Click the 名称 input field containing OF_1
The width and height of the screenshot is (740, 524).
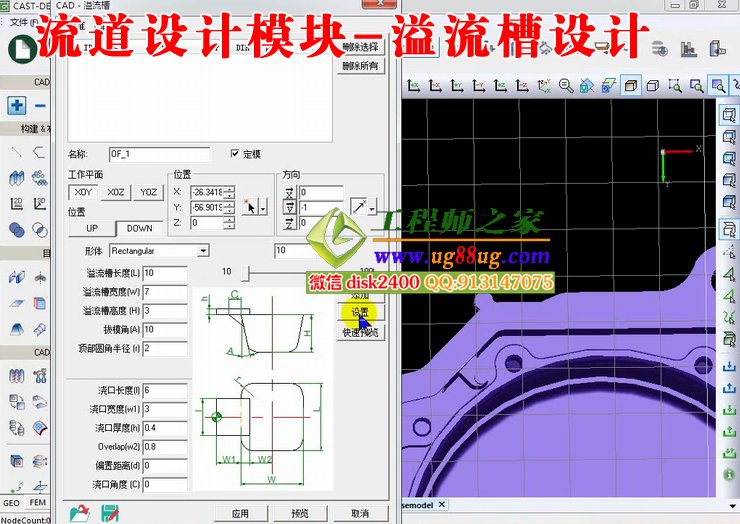coord(159,154)
